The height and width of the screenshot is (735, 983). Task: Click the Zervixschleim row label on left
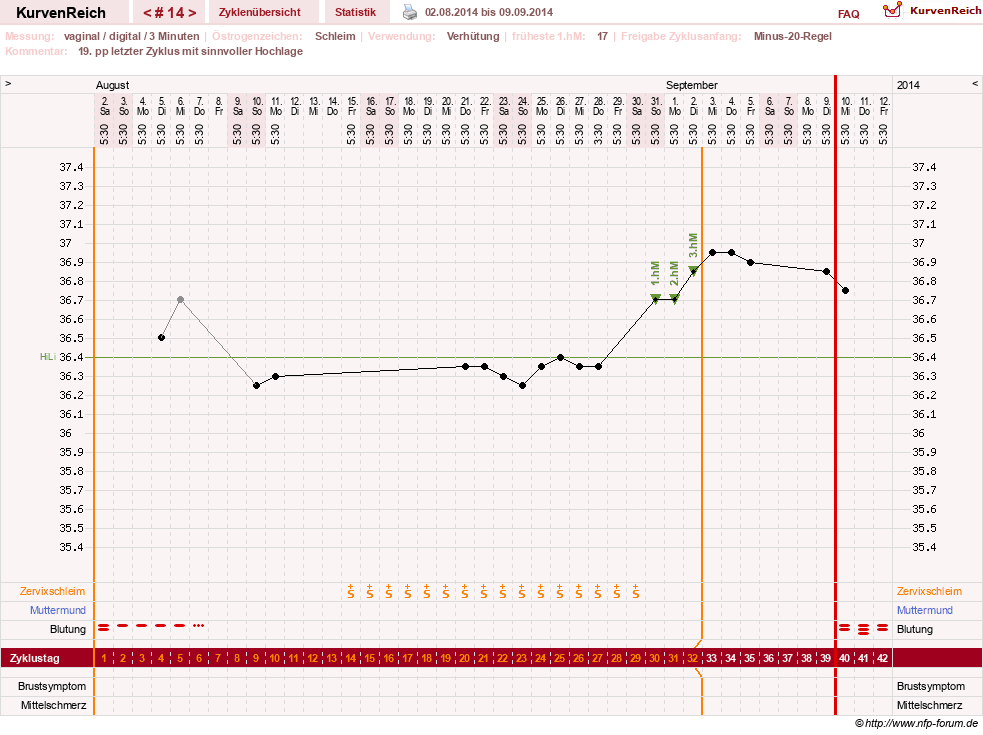coord(52,591)
